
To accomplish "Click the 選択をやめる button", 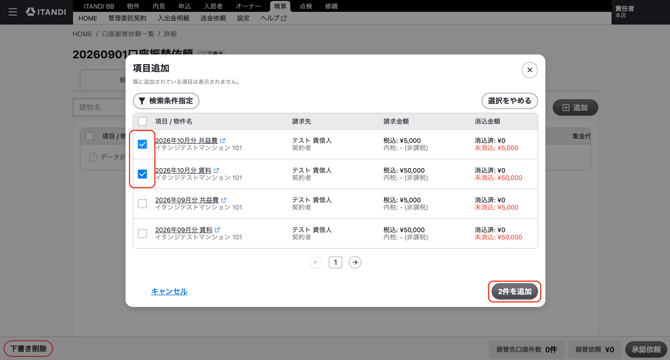I will coord(509,101).
